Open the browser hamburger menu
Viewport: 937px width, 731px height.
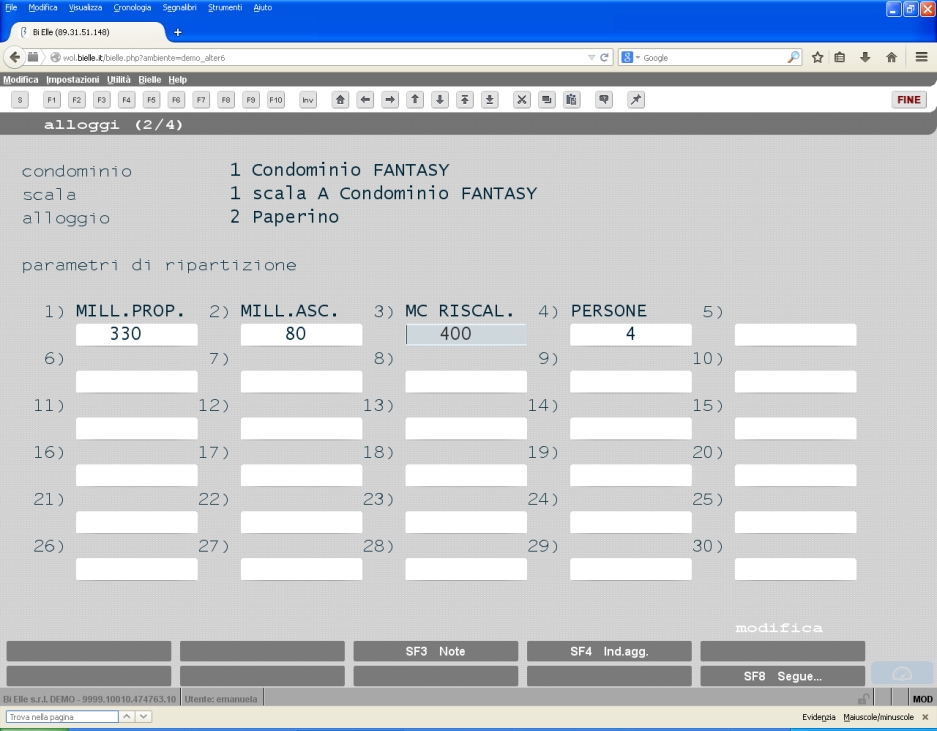(921, 57)
